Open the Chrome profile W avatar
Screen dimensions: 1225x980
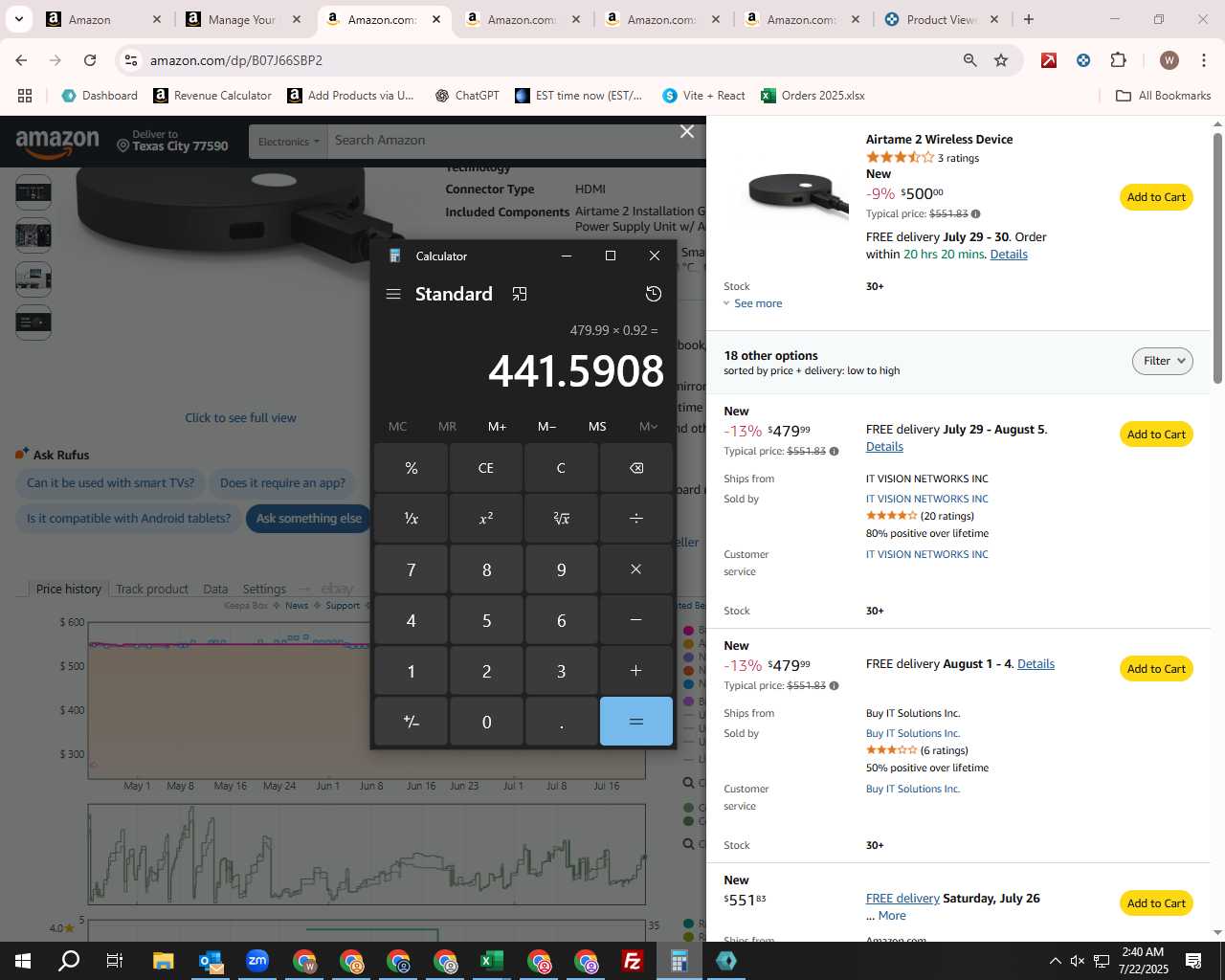pos(1169,60)
